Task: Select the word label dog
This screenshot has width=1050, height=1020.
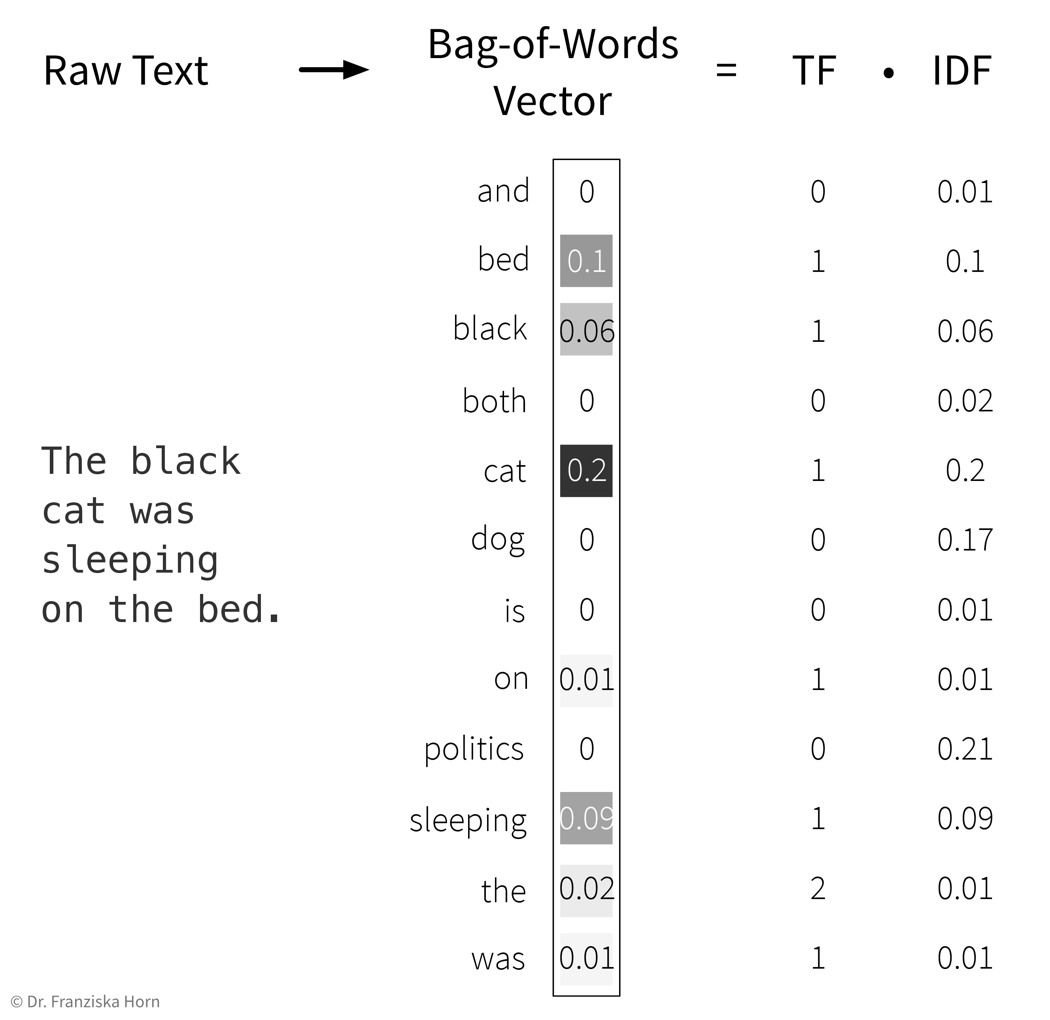Action: (x=499, y=540)
